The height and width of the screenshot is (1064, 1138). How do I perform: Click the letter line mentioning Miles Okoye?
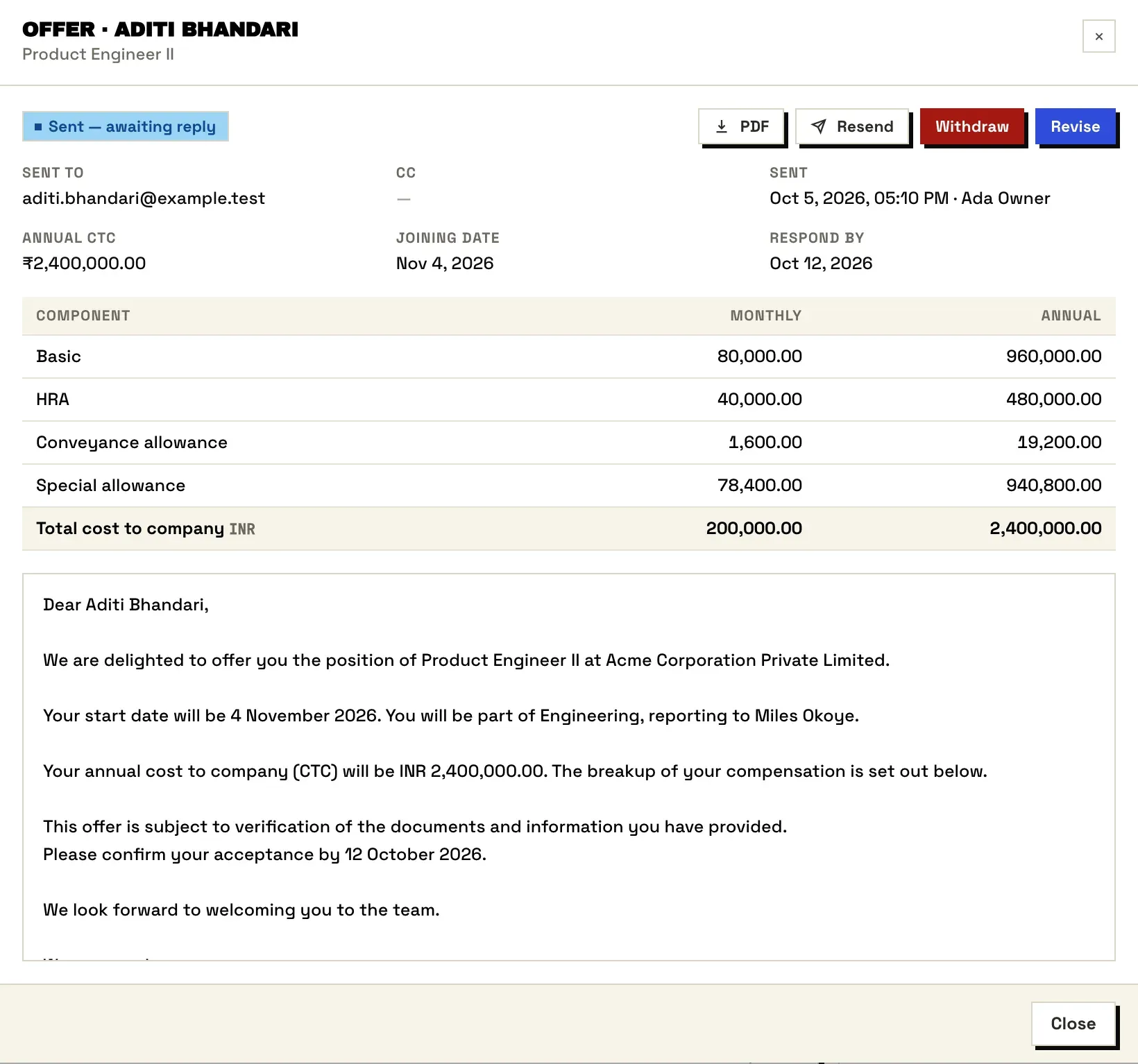[451, 716]
